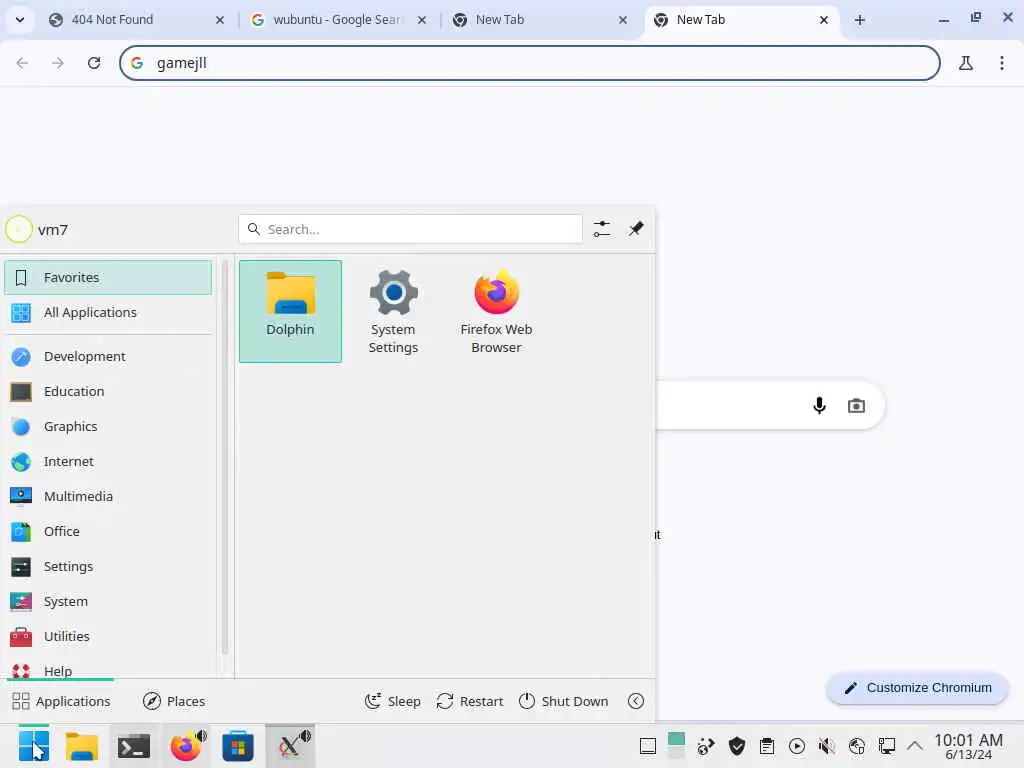Screen dimensions: 1024x768
Task: Click the taskbar Start menu button
Action: pos(34,746)
